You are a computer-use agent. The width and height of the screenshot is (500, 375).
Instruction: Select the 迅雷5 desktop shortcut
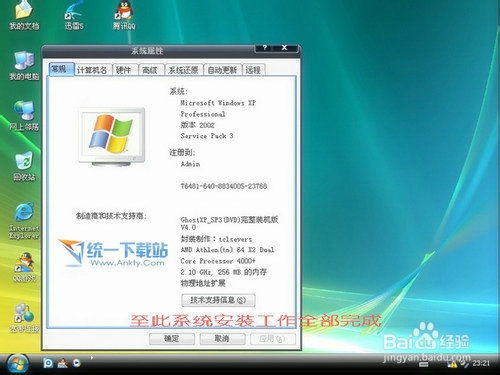click(x=74, y=15)
